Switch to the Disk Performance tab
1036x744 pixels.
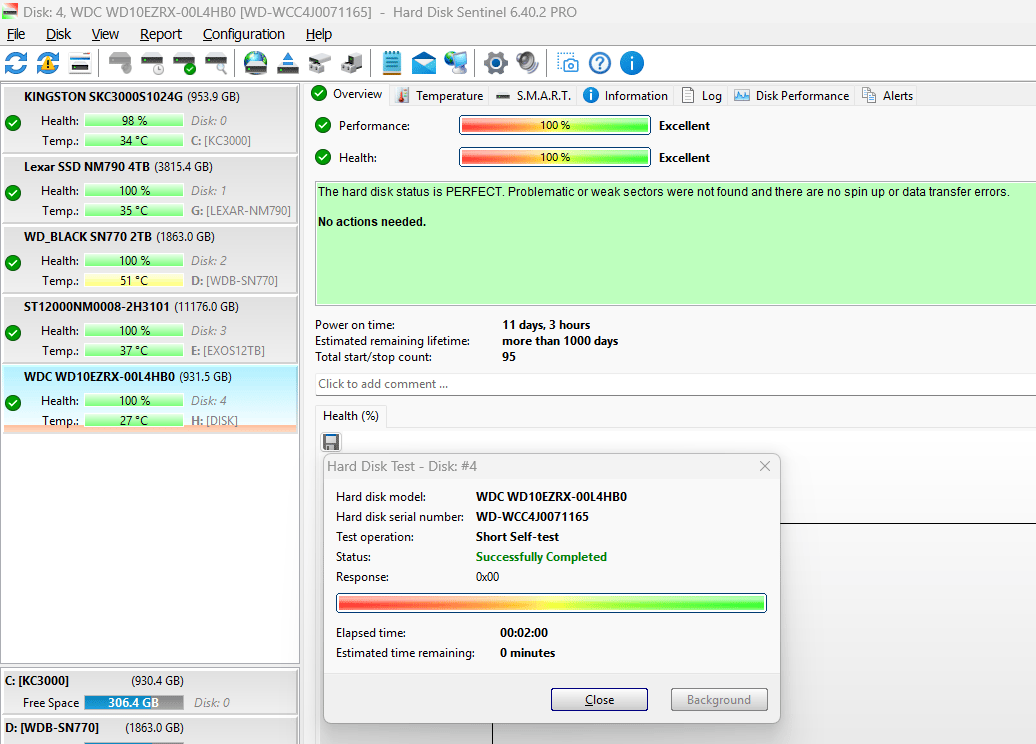click(792, 96)
